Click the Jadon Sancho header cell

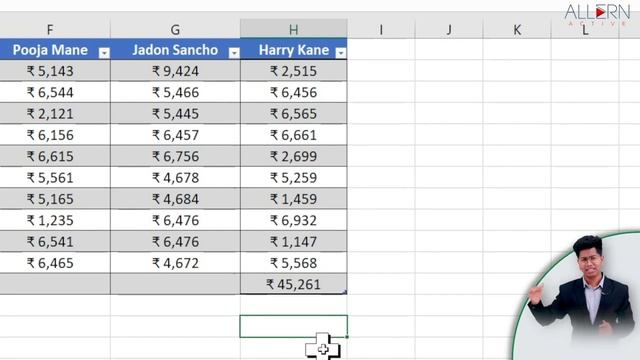(175, 50)
